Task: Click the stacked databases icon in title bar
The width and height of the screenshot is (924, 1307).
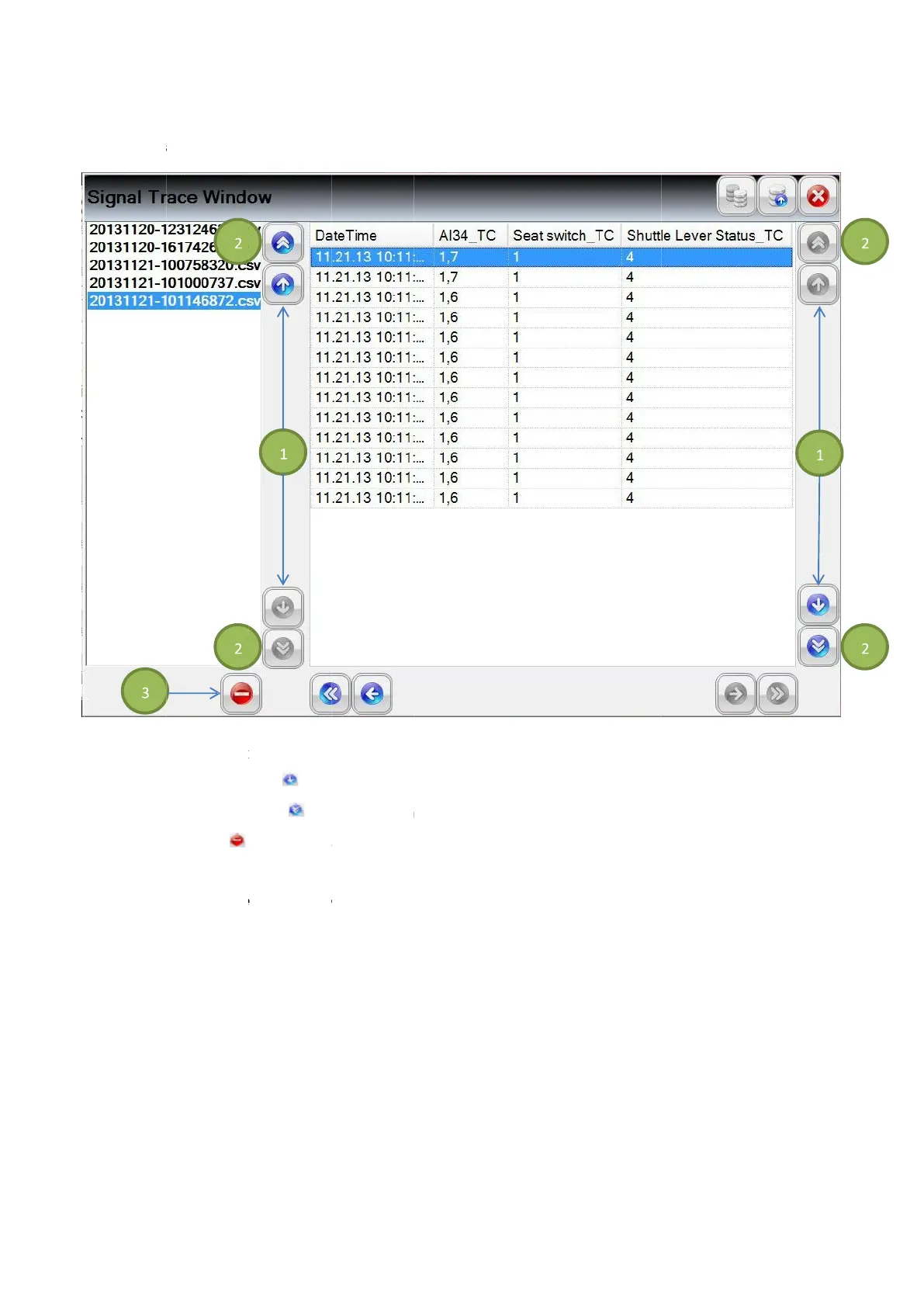Action: [736, 196]
